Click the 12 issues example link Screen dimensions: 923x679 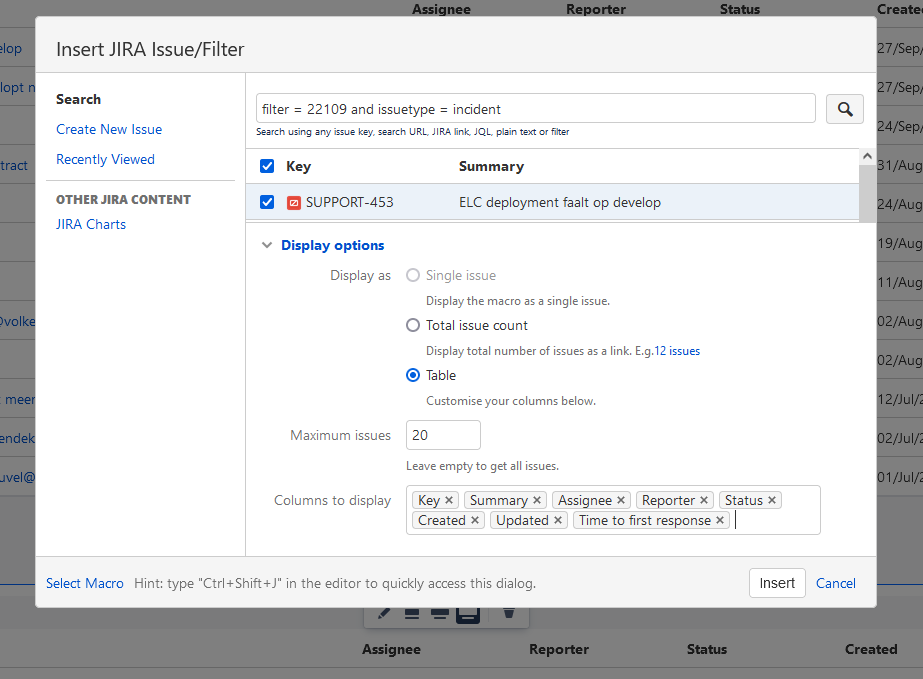[x=677, y=351]
